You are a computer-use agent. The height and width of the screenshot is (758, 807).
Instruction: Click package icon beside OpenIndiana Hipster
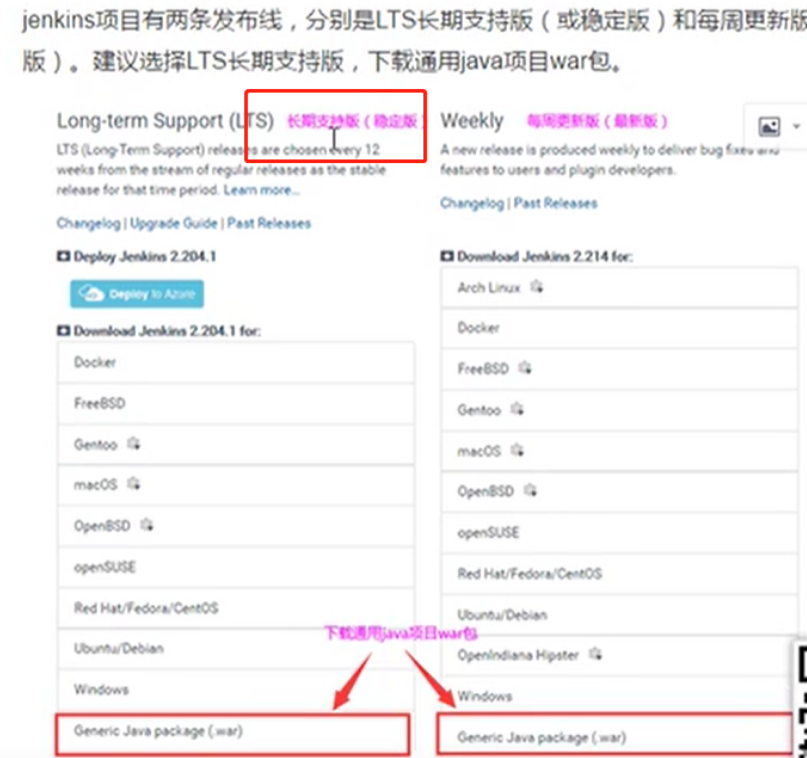pos(595,654)
